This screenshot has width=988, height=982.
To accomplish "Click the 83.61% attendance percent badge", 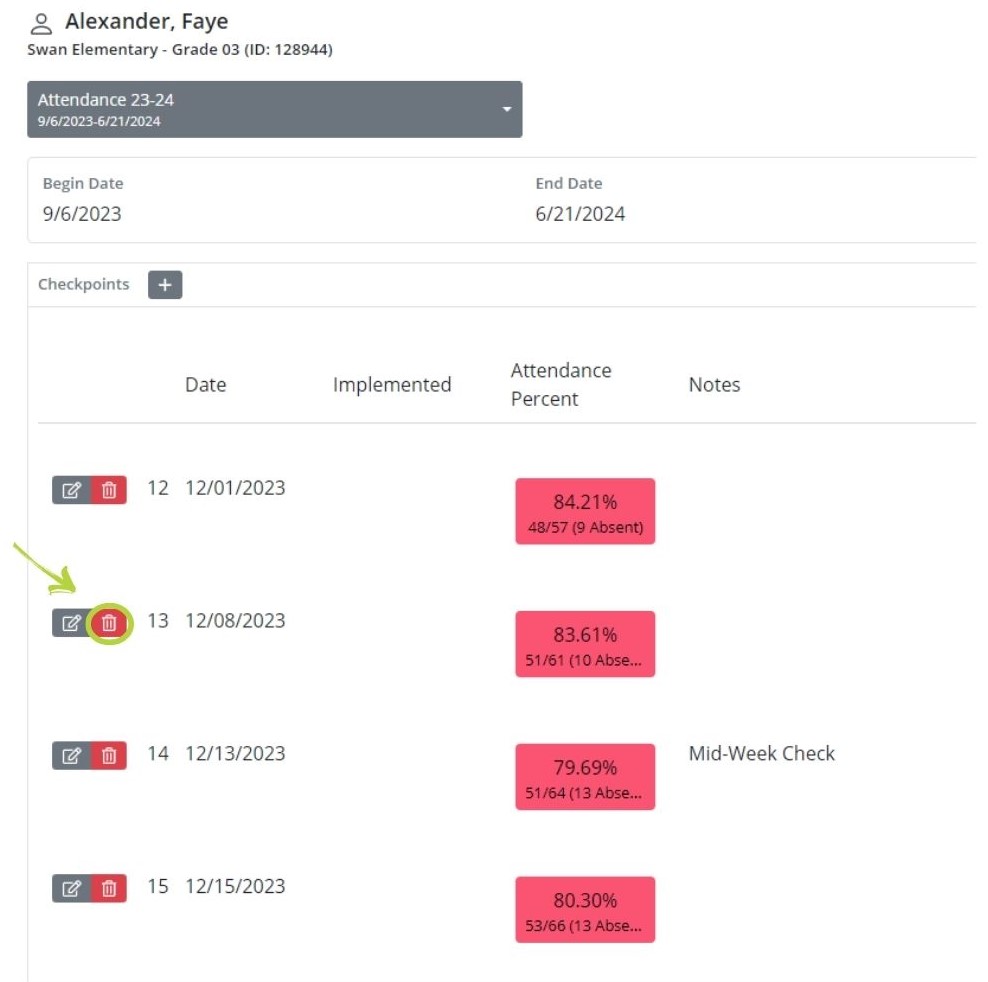I will click(x=585, y=644).
